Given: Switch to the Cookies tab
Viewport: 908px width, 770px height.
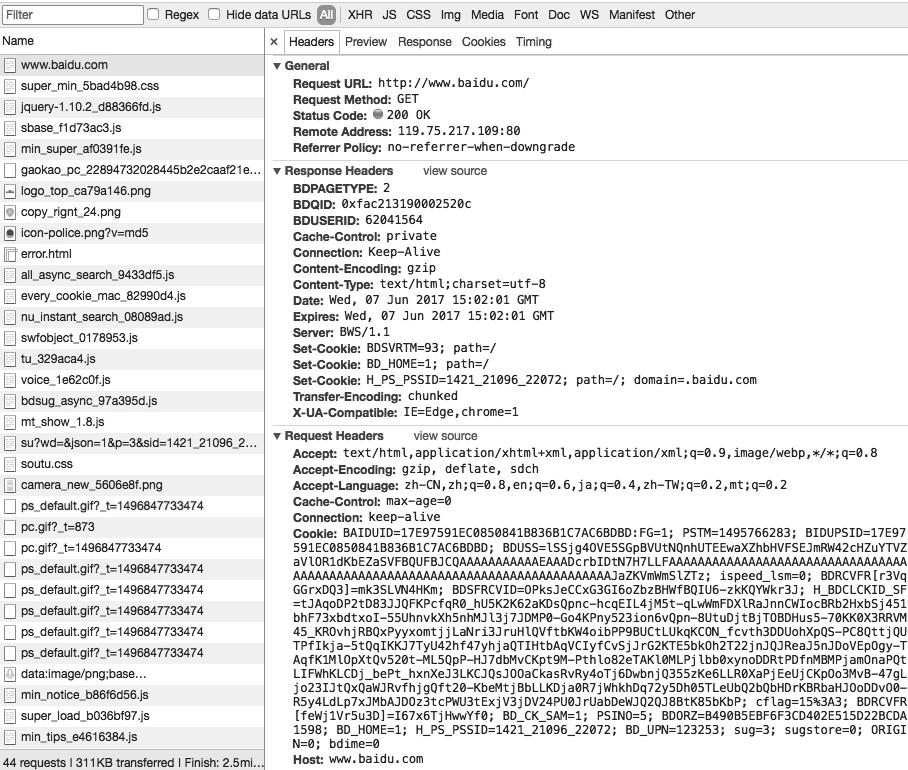Looking at the screenshot, I should tap(484, 42).
